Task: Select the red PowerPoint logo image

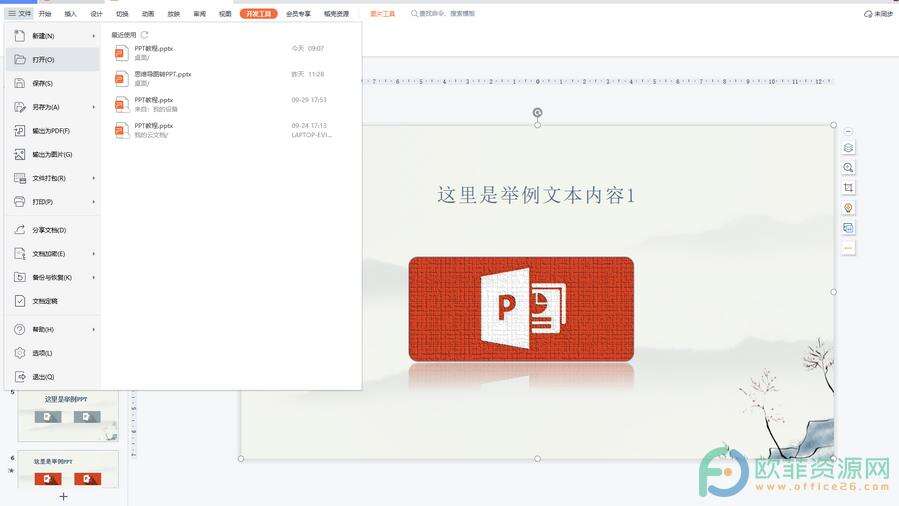Action: tap(521, 309)
